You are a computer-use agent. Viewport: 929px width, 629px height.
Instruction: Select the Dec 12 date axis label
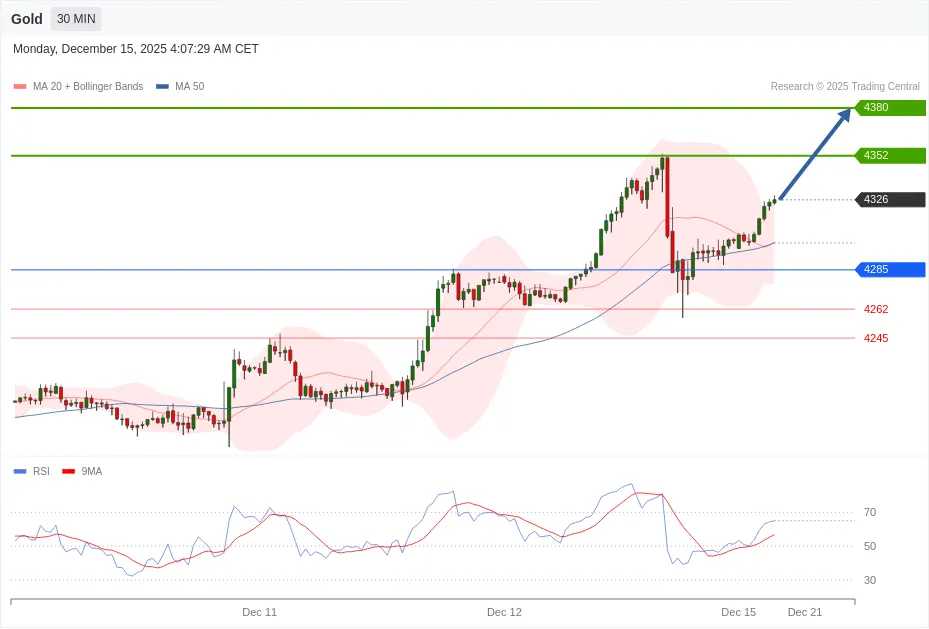[504, 612]
